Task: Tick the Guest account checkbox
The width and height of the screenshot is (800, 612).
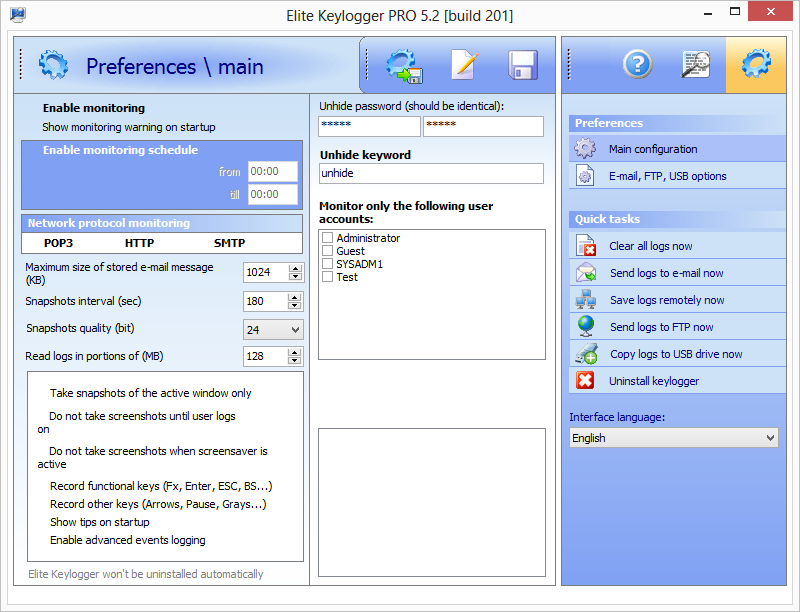Action: [327, 251]
